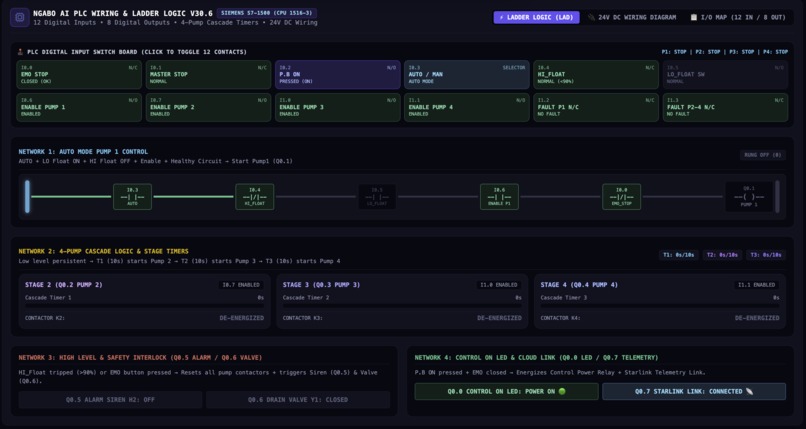Image resolution: width=806 pixels, height=429 pixels.
Task: Click the CONTACTOR K2 DE-ENERGIZED status
Action: [242, 318]
